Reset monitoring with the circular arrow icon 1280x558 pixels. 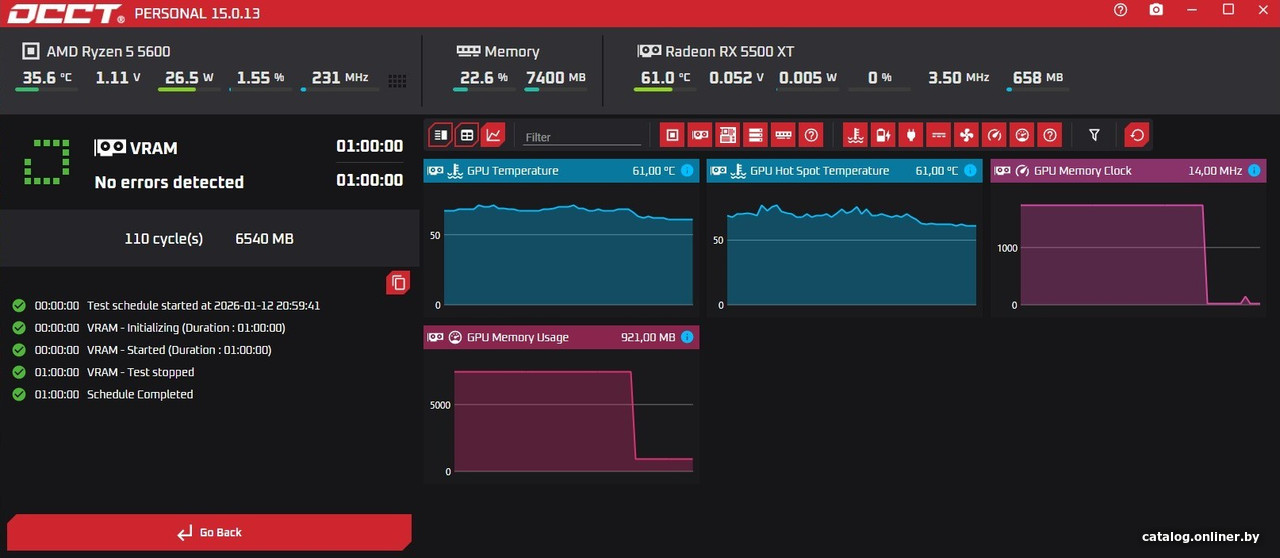(x=1137, y=135)
